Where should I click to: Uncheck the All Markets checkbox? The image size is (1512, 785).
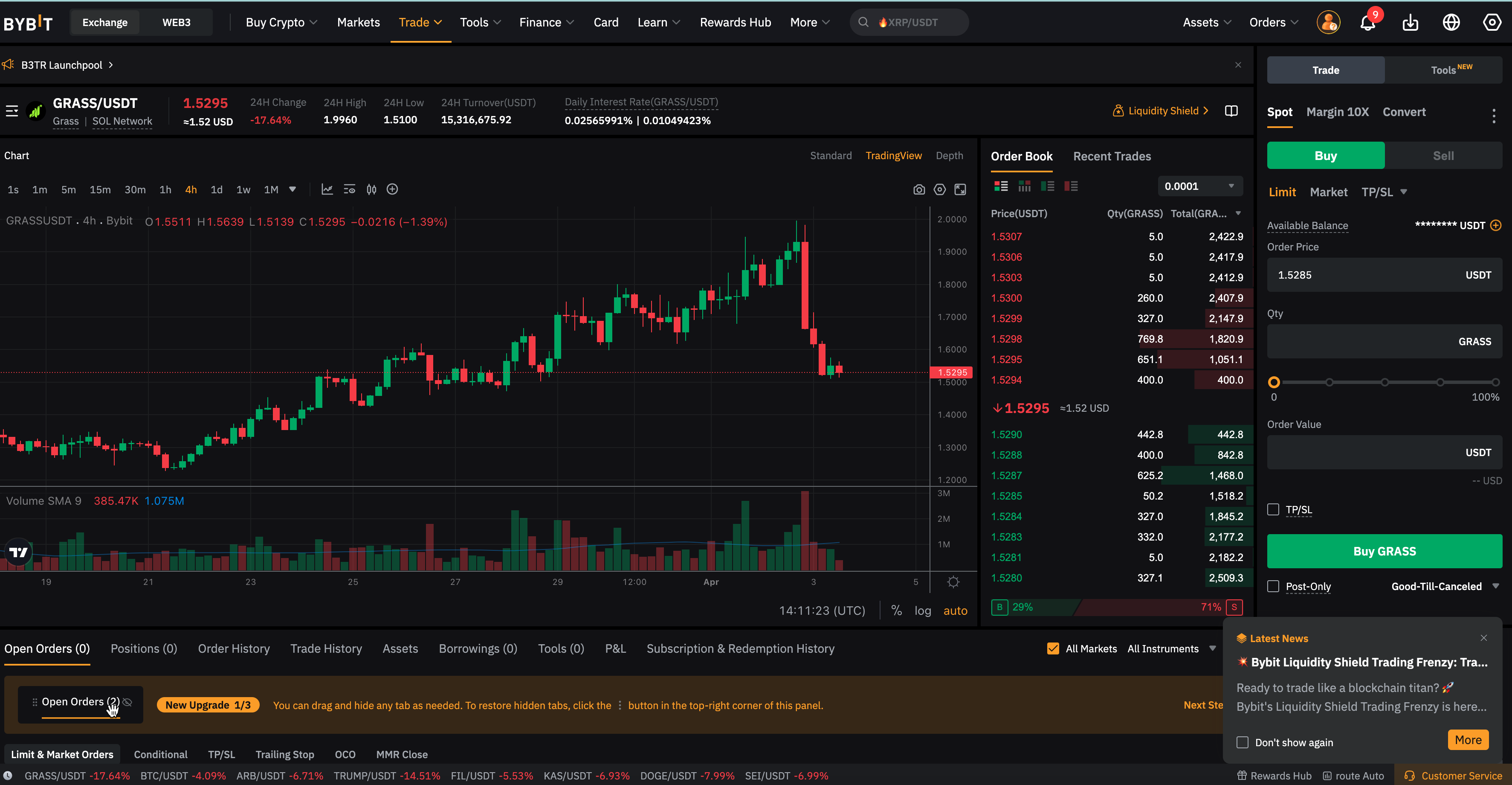click(1053, 649)
